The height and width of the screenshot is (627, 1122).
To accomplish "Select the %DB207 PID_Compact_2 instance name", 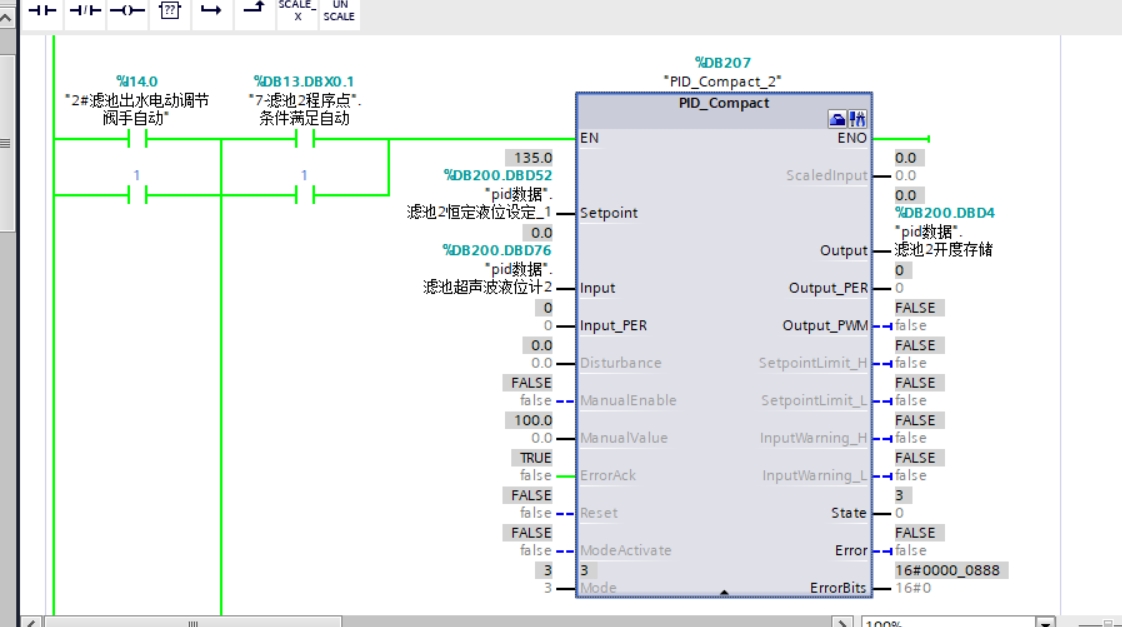I will 722,81.
